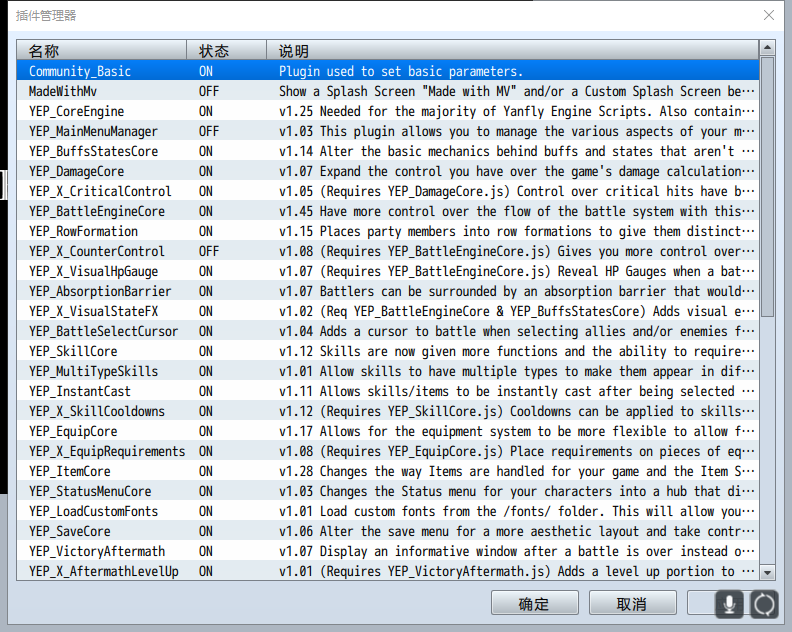This screenshot has width=792, height=632.
Task: Click the 说明 column header
Action: [512, 51]
